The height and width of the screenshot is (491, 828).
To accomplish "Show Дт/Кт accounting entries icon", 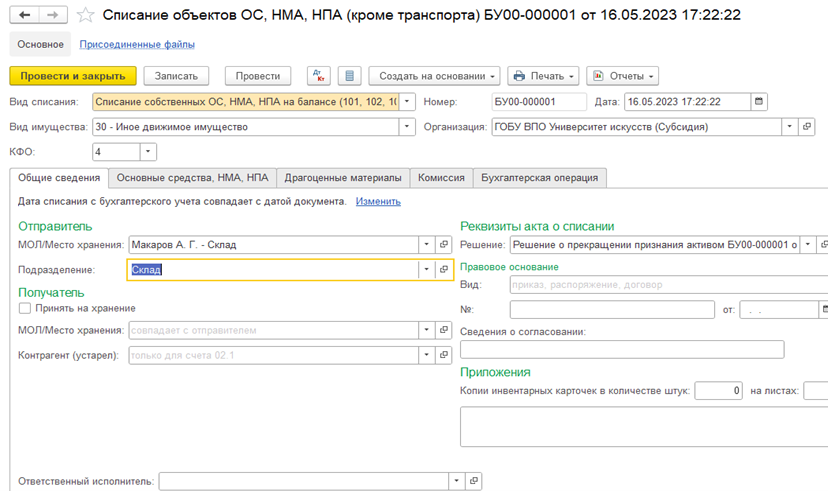I will pos(319,76).
